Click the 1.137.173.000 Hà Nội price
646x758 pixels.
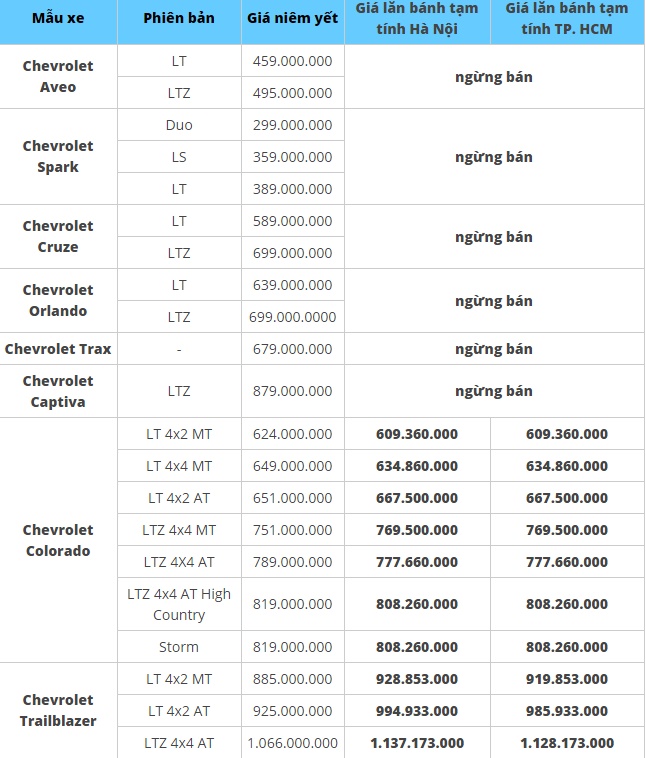coord(417,743)
